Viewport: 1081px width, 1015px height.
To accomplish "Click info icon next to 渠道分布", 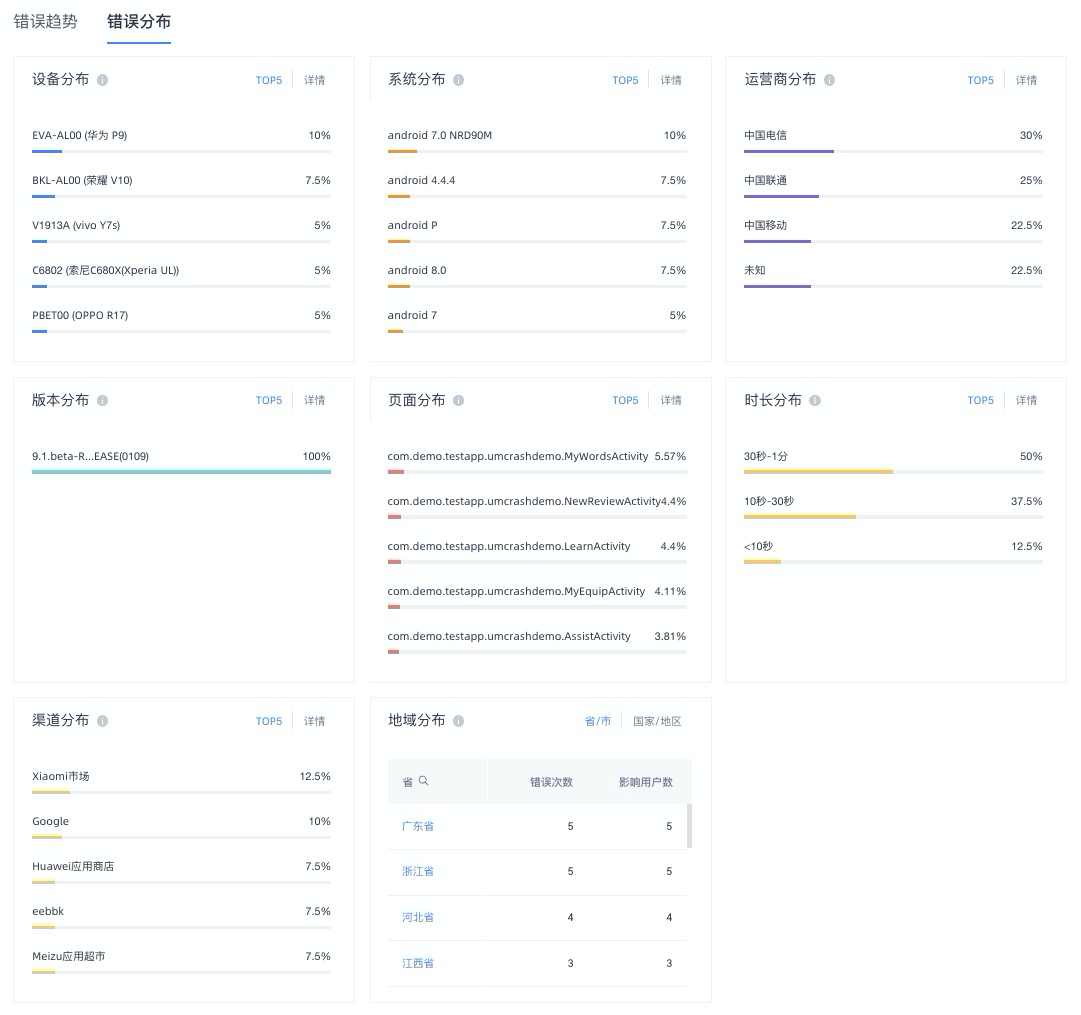I will [103, 721].
